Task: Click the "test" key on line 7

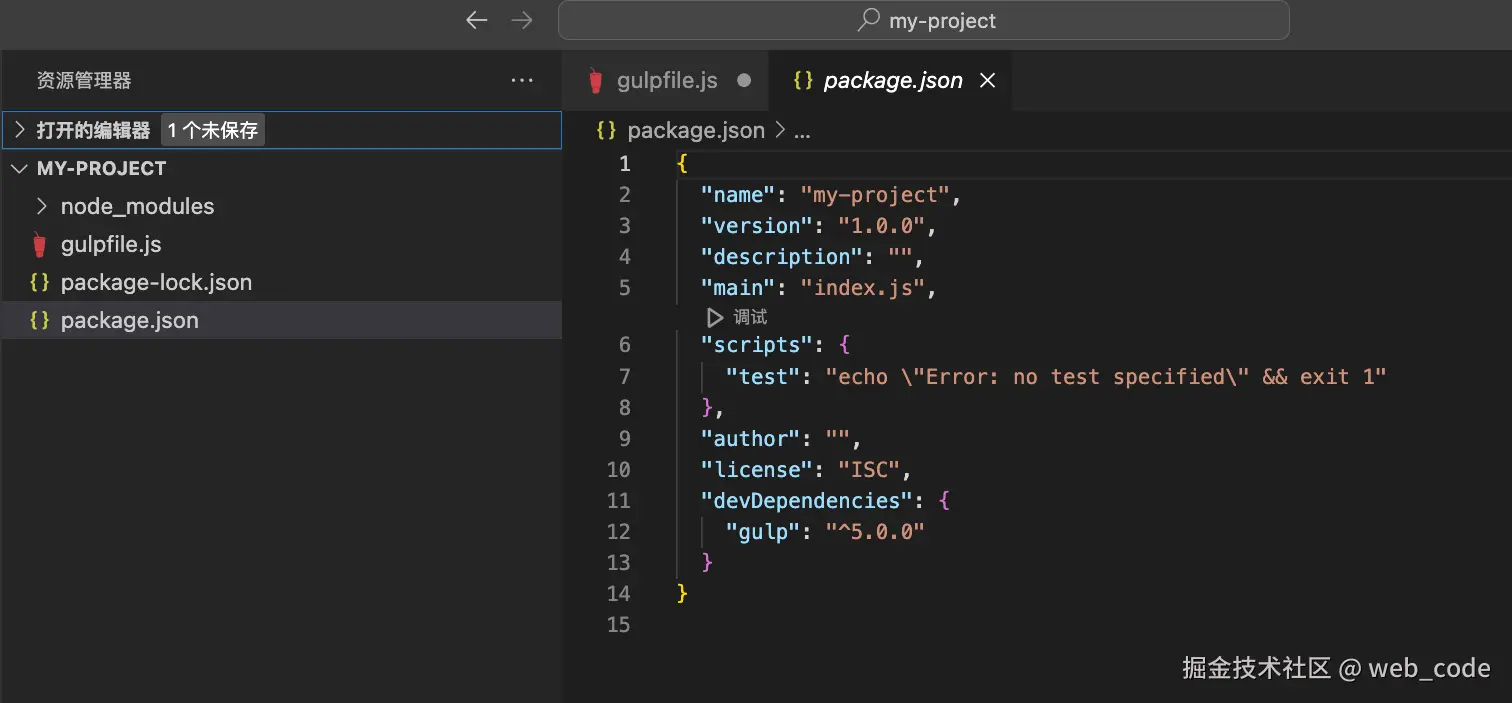Action: click(762, 377)
